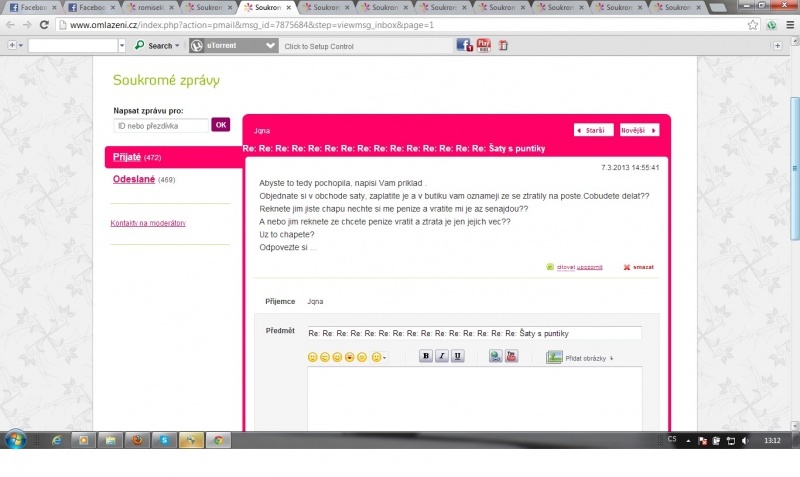Insert a YouTube video into the message
Viewport: 800px width, 477px height.
(511, 356)
